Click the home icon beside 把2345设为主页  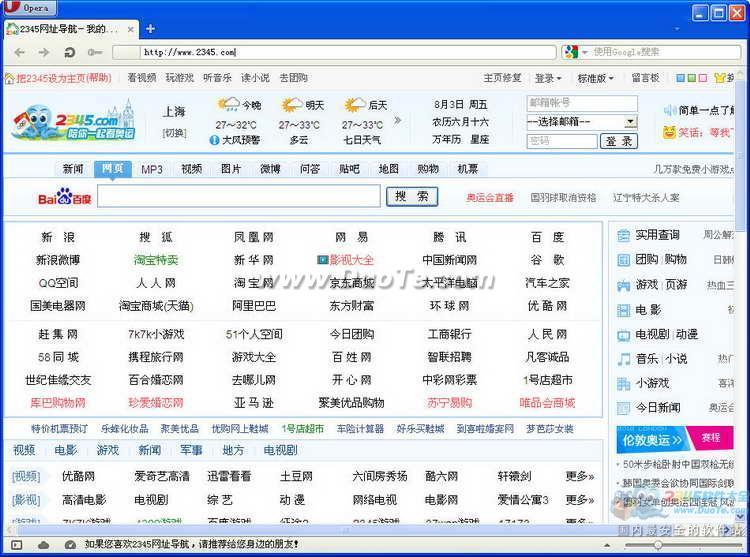click(x=10, y=78)
